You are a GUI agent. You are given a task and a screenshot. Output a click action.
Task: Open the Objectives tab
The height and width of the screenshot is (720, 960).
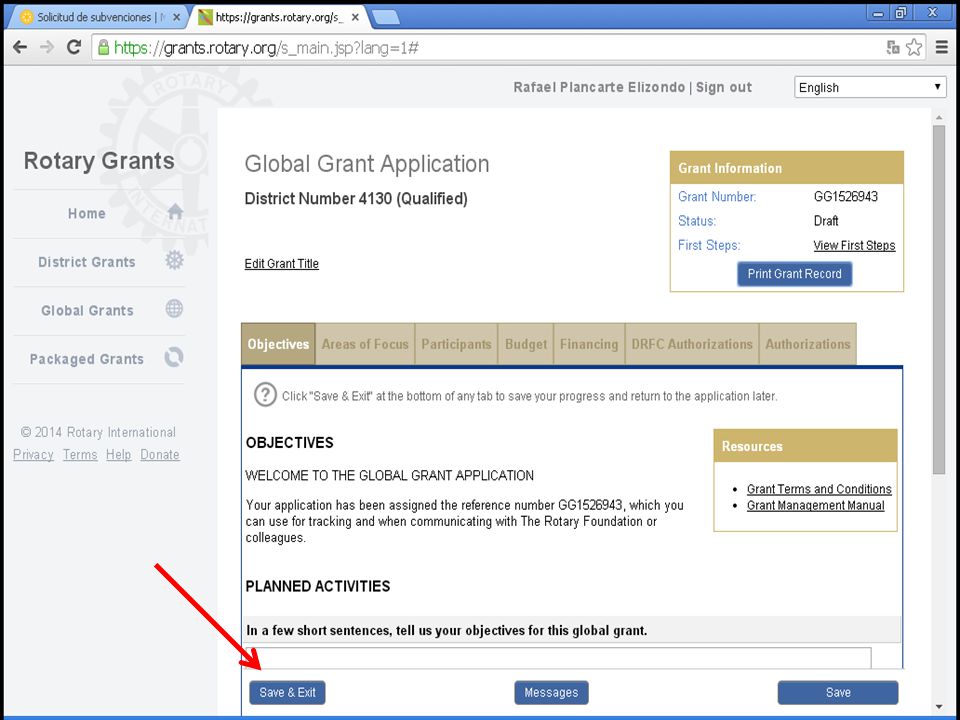[x=279, y=344]
